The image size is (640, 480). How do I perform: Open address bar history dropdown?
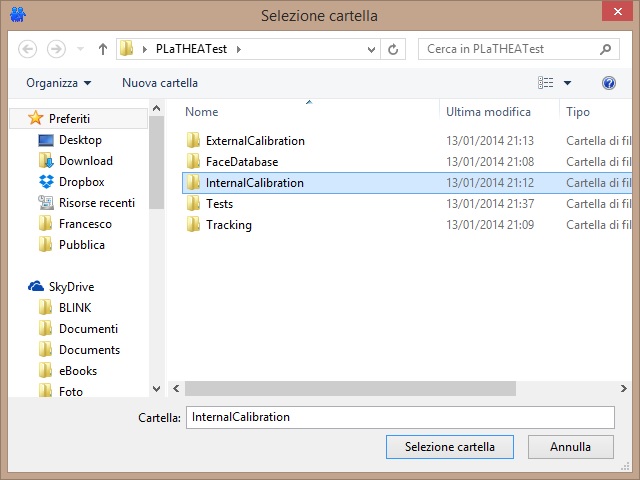click(x=372, y=48)
